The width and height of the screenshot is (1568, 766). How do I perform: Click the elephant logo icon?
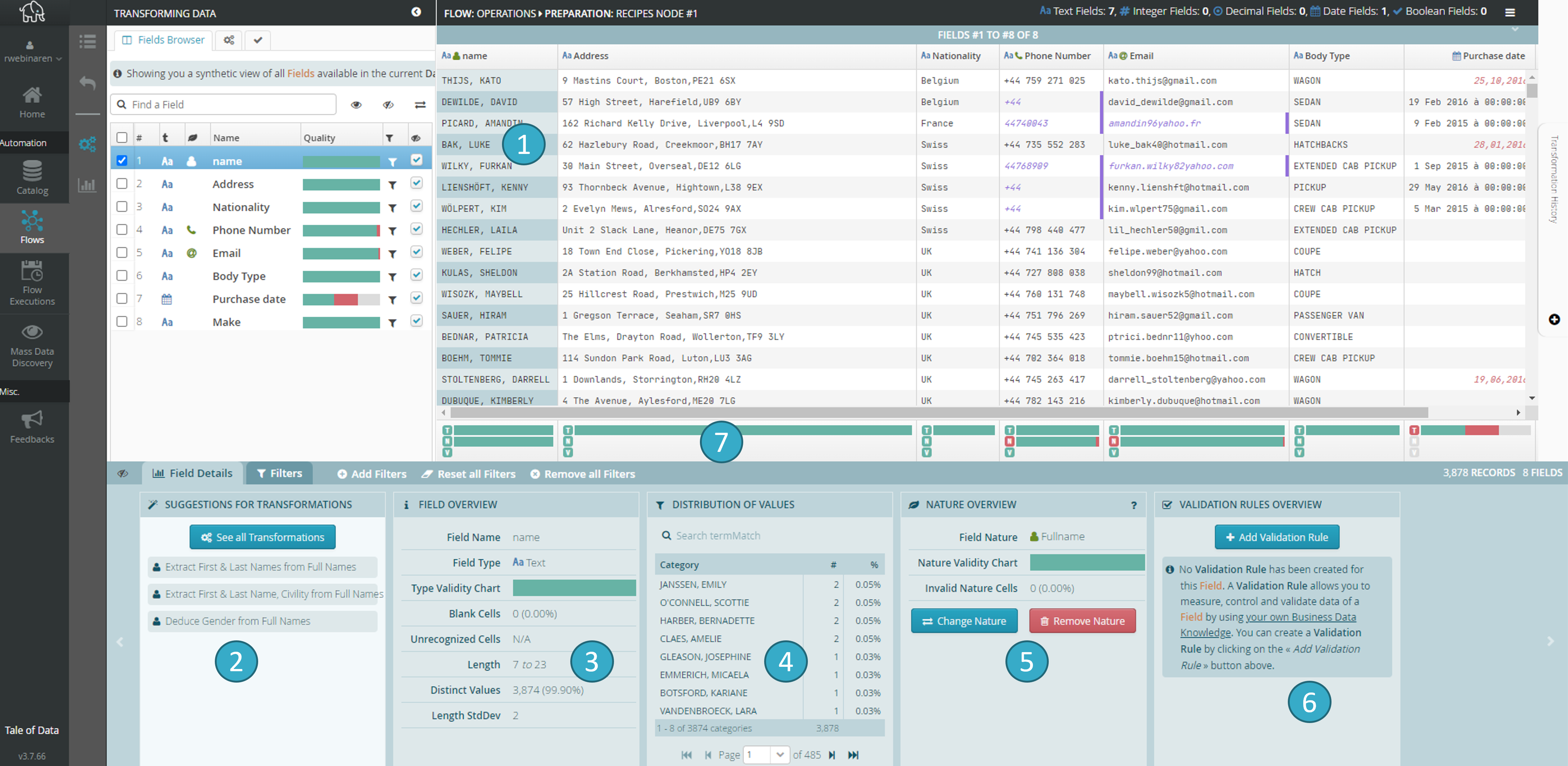pos(32,11)
